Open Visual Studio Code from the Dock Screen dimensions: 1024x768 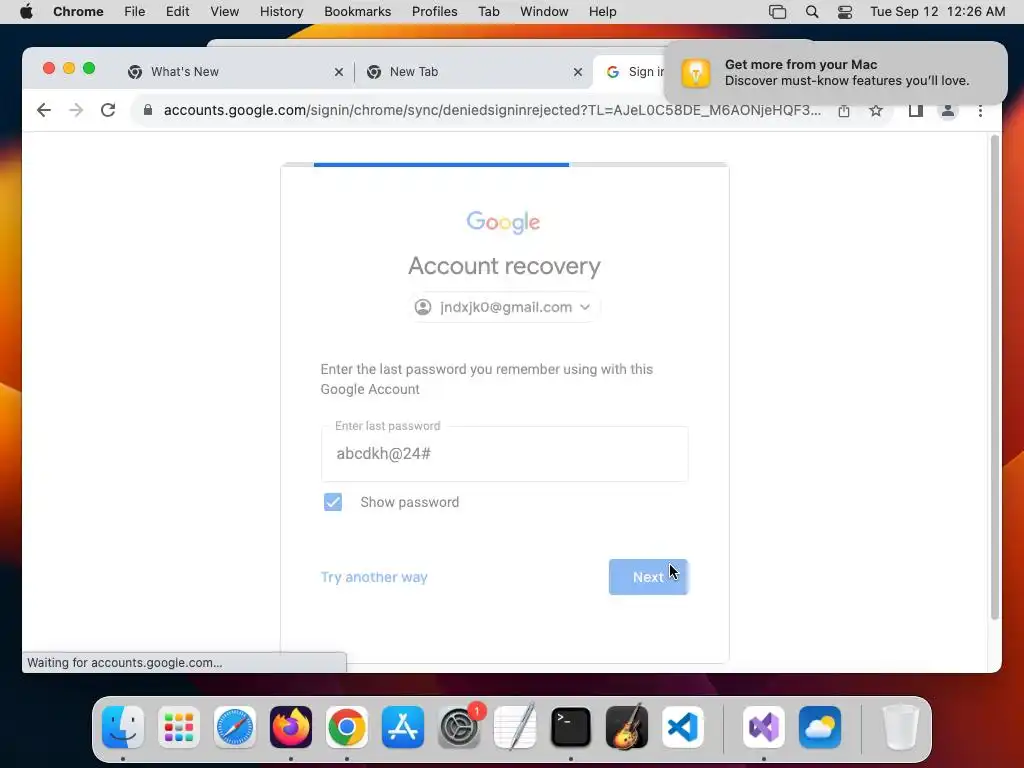coord(683,727)
